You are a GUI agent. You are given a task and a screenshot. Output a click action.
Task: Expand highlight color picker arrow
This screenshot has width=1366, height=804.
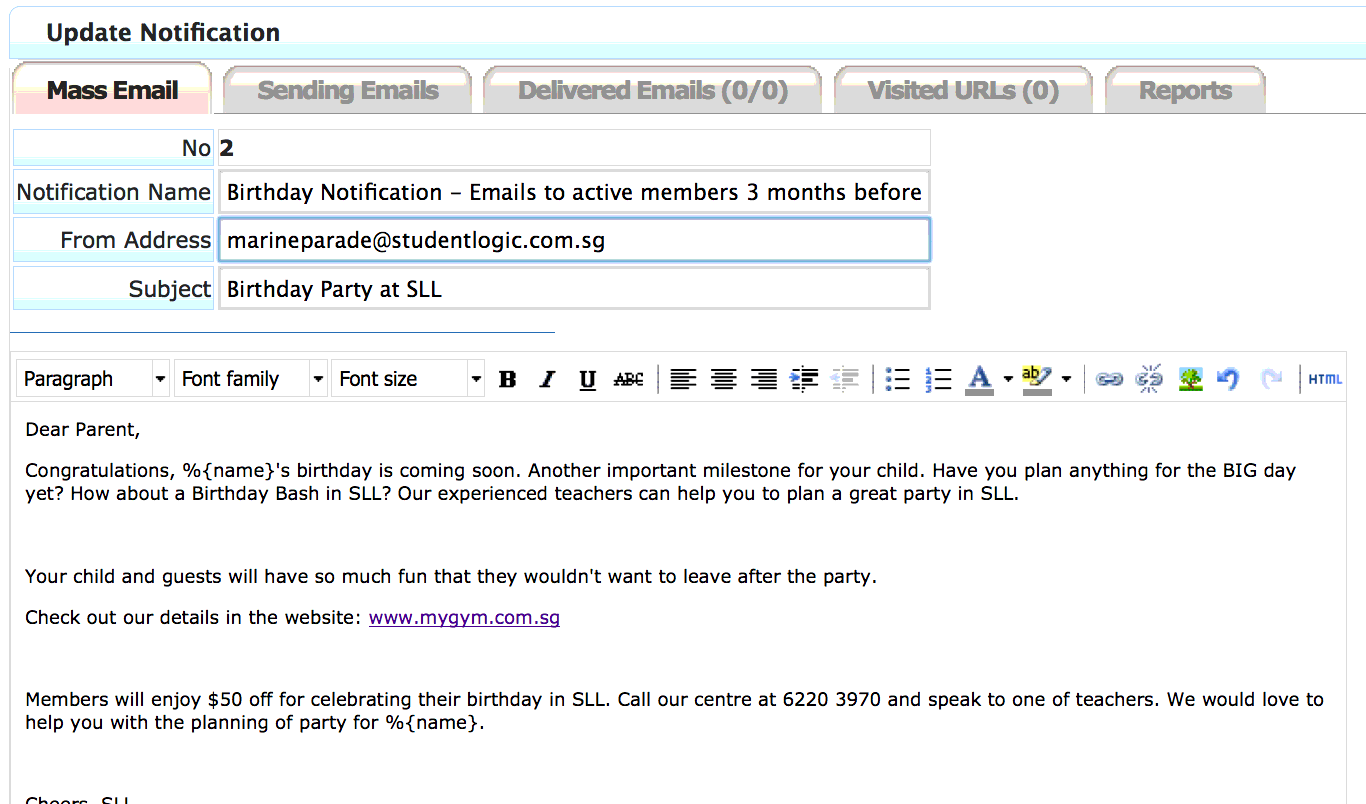click(x=1066, y=379)
